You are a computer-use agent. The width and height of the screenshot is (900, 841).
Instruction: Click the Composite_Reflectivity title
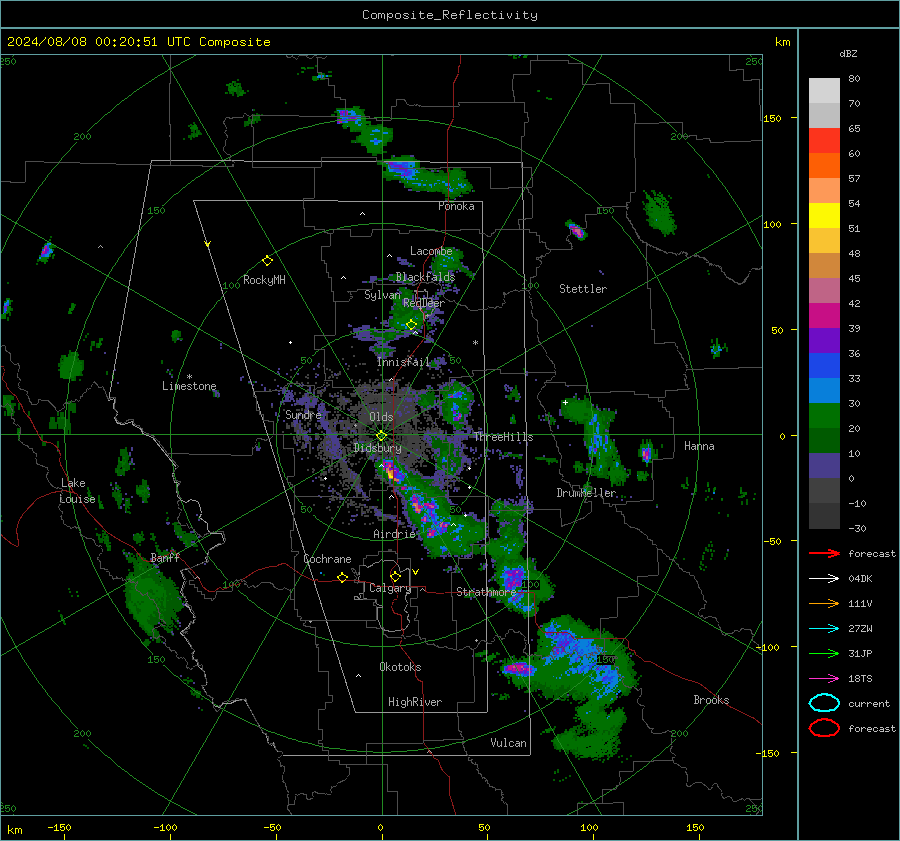(450, 15)
